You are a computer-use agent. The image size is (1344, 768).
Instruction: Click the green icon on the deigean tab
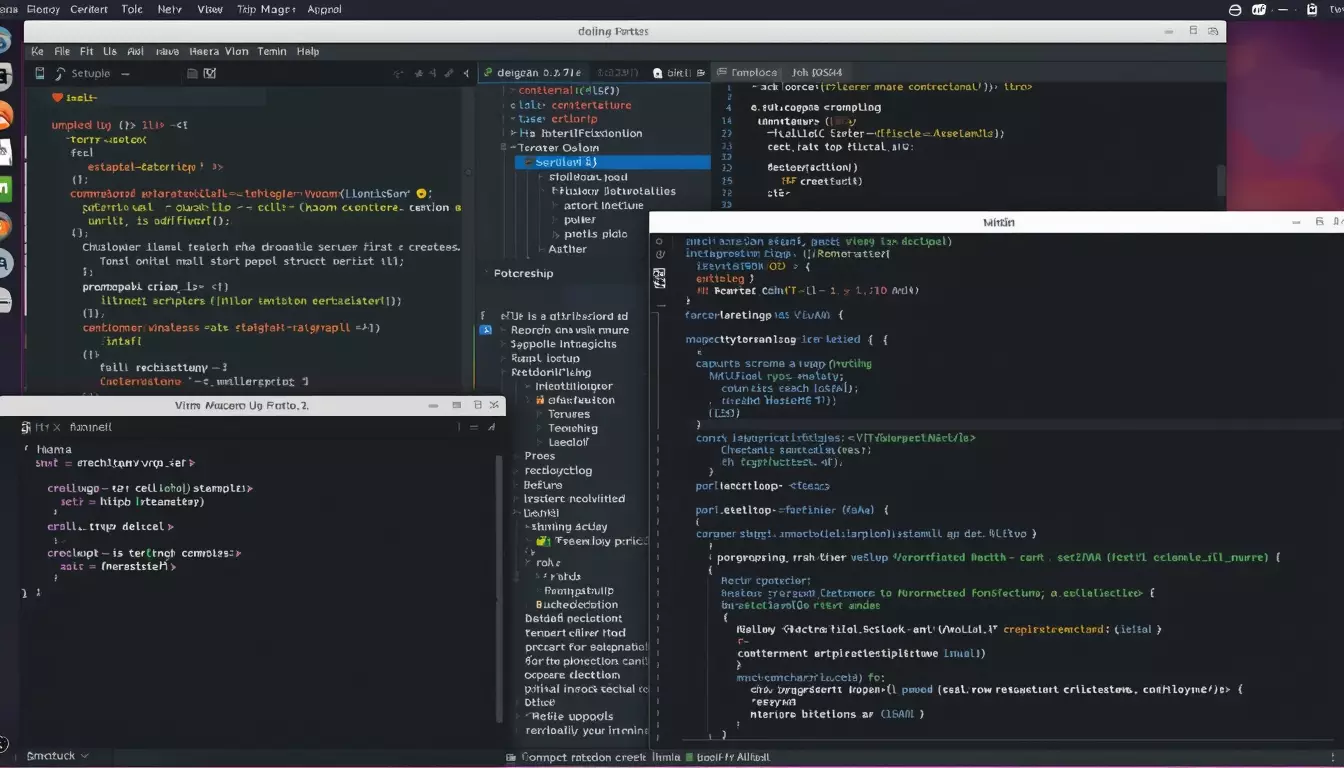pos(487,73)
